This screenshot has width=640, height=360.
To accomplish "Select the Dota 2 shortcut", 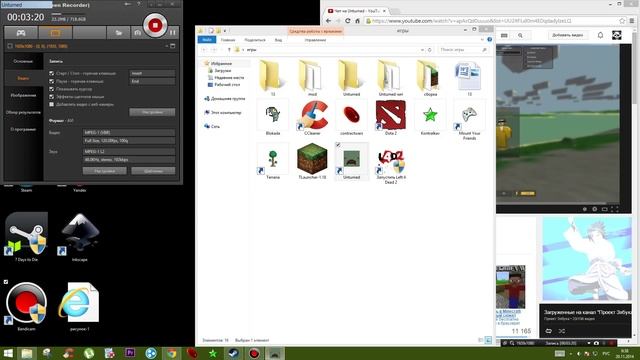I will (x=391, y=118).
